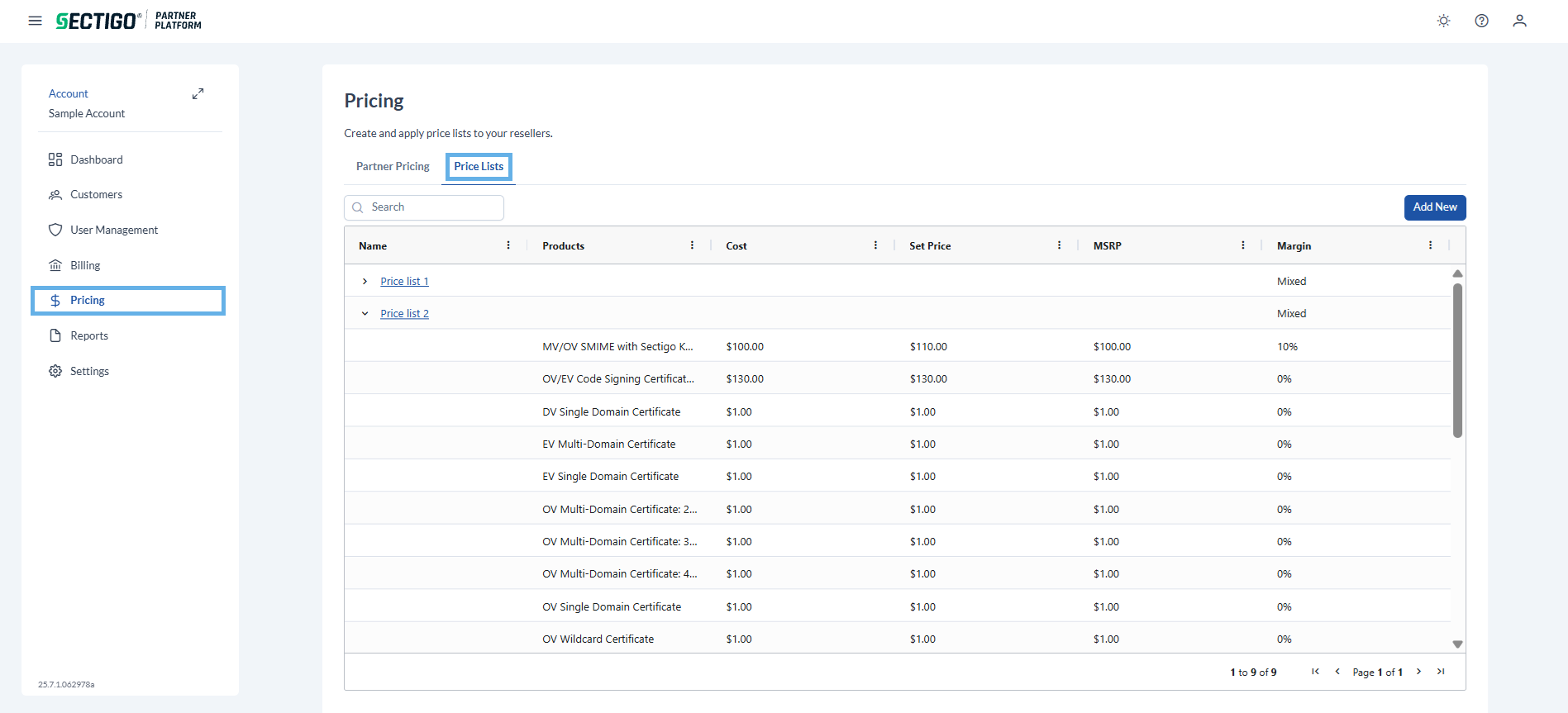The image size is (1568, 713).
Task: Select EV Multi-Domain Certificate row
Action: 898,444
